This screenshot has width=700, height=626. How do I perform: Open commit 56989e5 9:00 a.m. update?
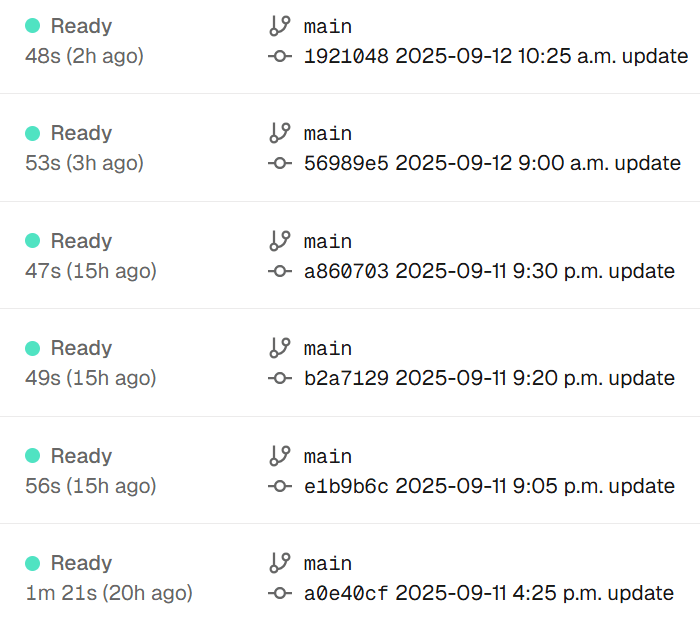point(492,163)
